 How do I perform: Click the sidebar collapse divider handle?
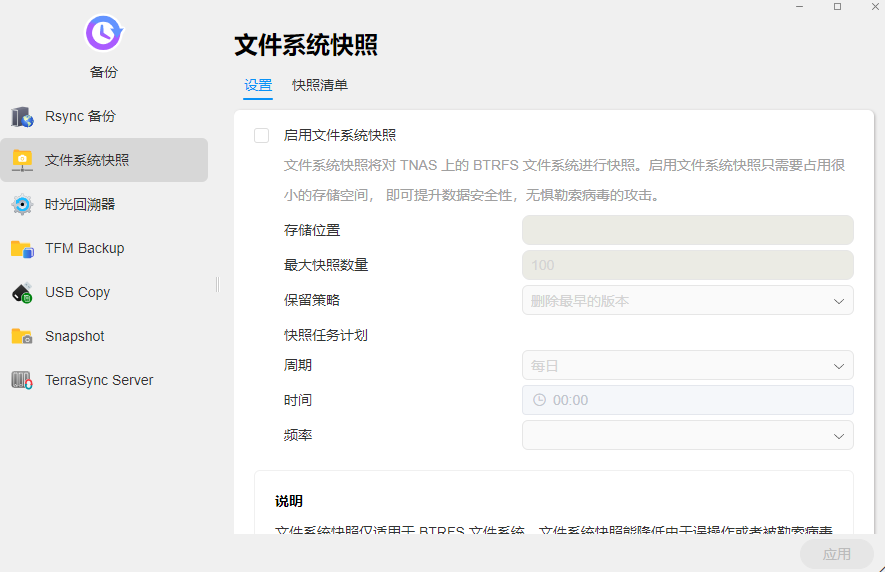tap(217, 285)
